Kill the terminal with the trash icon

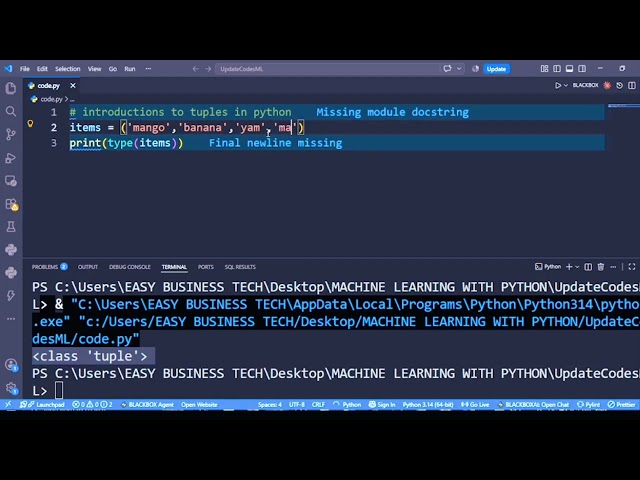(601, 267)
